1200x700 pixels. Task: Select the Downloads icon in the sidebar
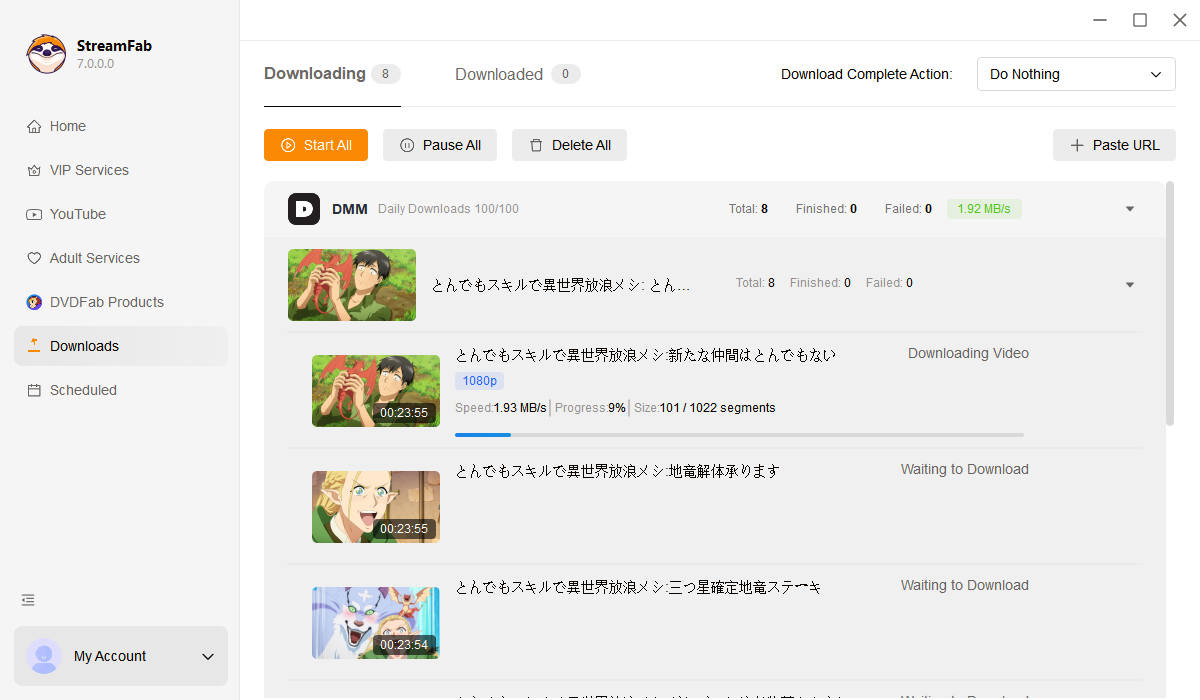click(x=35, y=346)
